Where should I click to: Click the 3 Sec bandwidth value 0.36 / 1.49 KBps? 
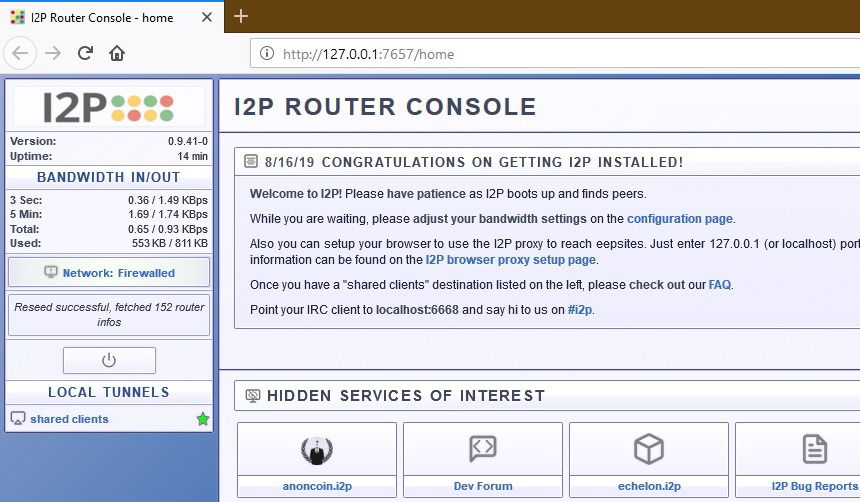[x=168, y=200]
